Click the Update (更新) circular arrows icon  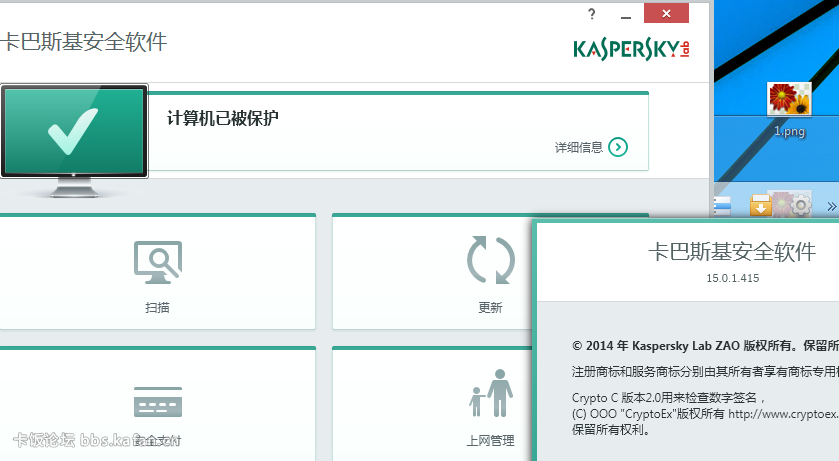point(491,260)
